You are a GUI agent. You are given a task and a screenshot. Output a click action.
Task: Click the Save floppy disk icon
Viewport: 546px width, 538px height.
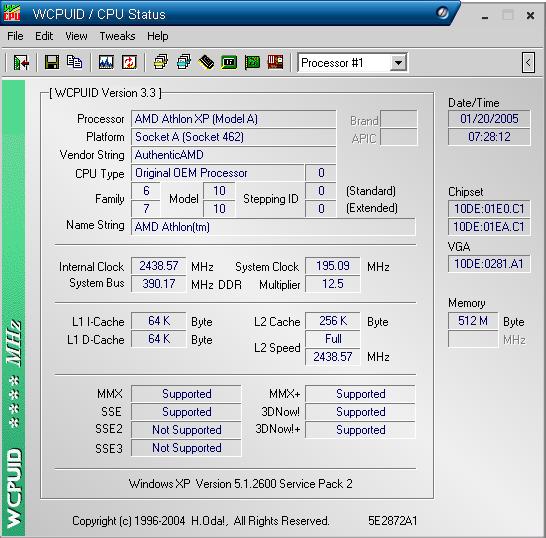52,63
